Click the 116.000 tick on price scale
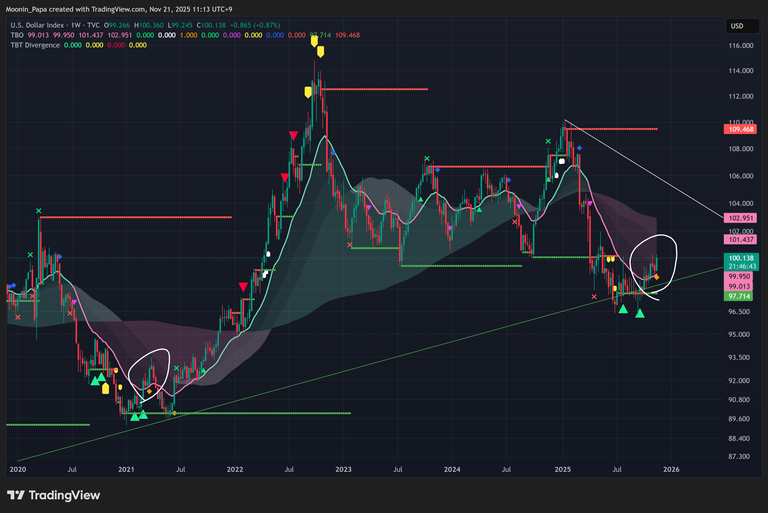 tap(740, 46)
